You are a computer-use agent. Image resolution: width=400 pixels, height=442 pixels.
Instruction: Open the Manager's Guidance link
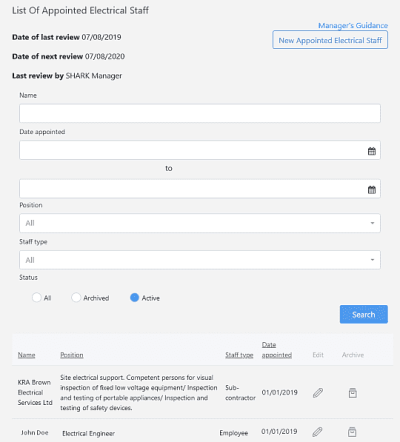point(353,25)
